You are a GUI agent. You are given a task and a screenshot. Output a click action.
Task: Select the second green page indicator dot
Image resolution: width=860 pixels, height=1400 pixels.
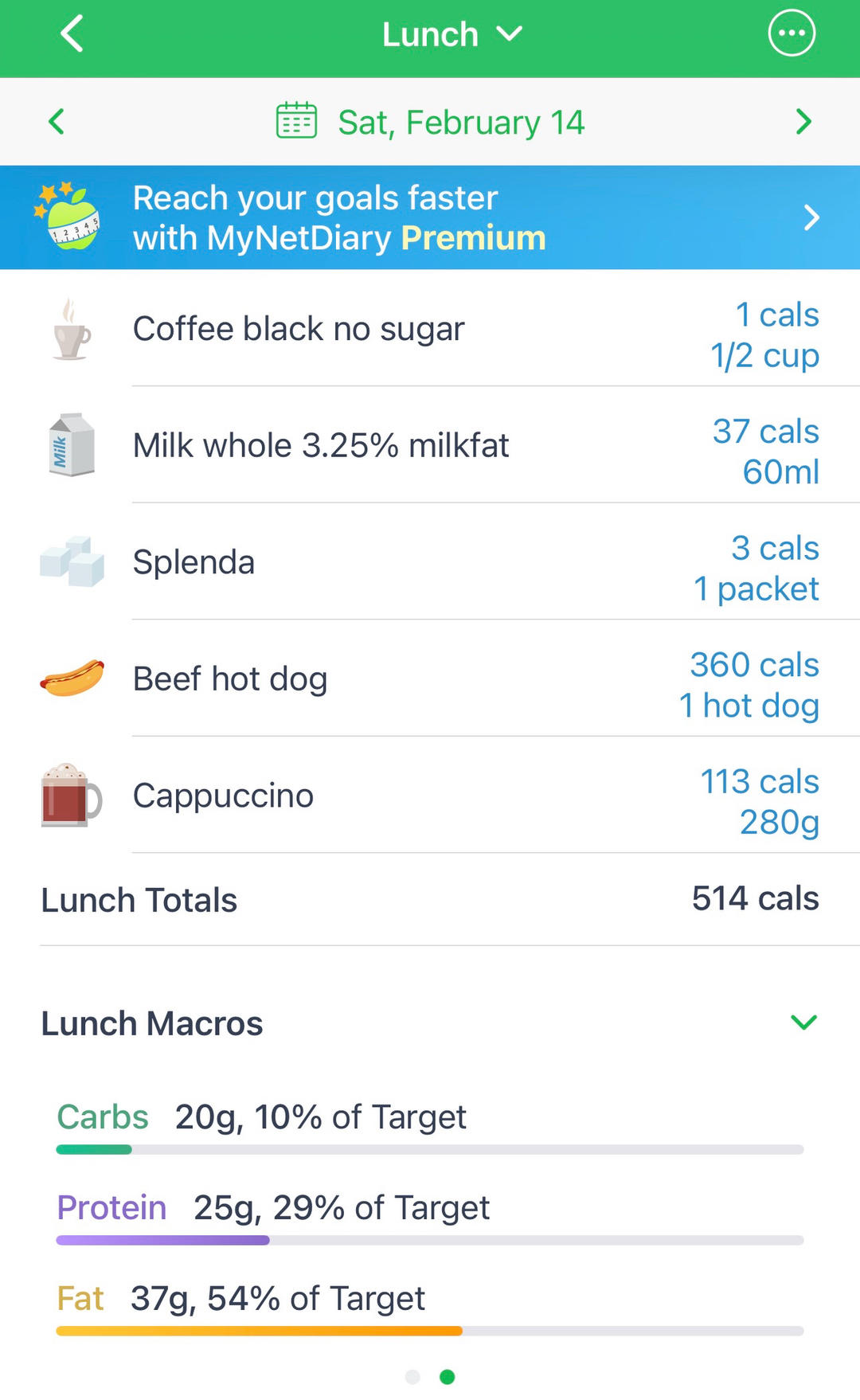(x=448, y=1377)
